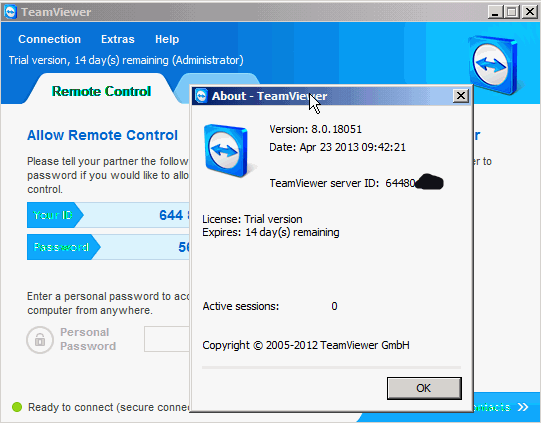
Task: Click License: Trial version text
Action: point(252,219)
